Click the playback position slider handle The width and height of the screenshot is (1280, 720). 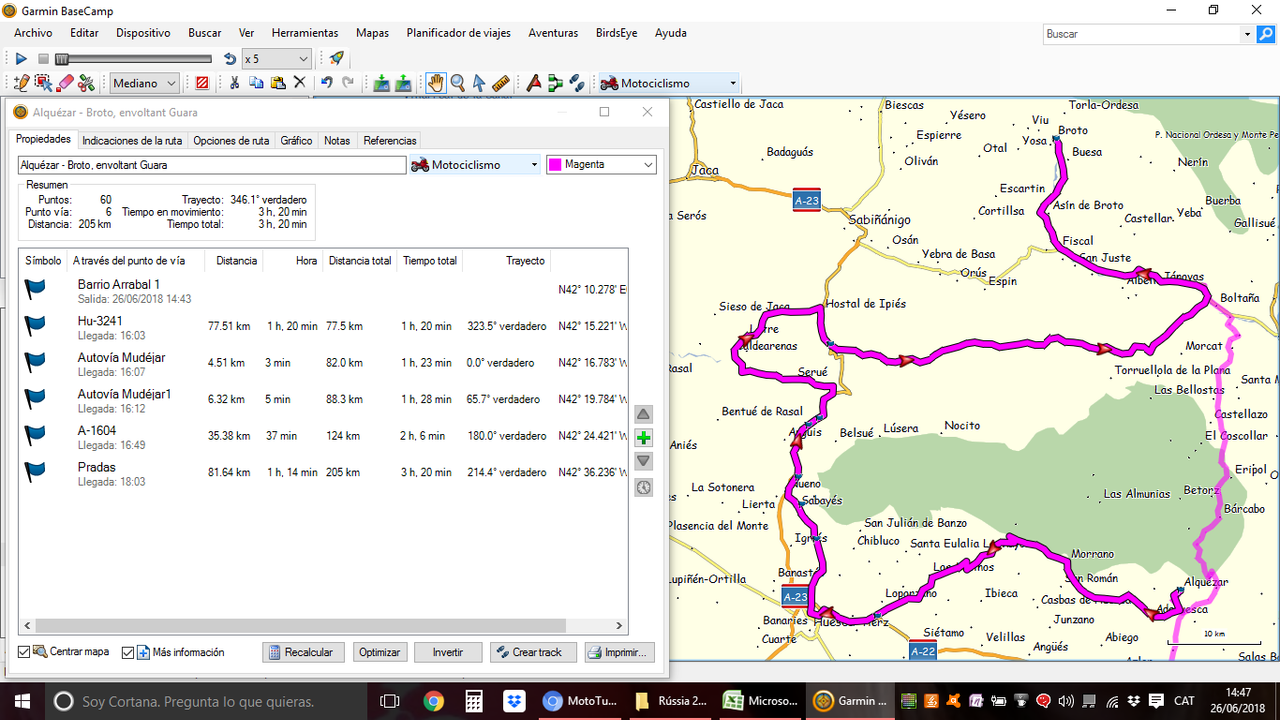(x=62, y=59)
